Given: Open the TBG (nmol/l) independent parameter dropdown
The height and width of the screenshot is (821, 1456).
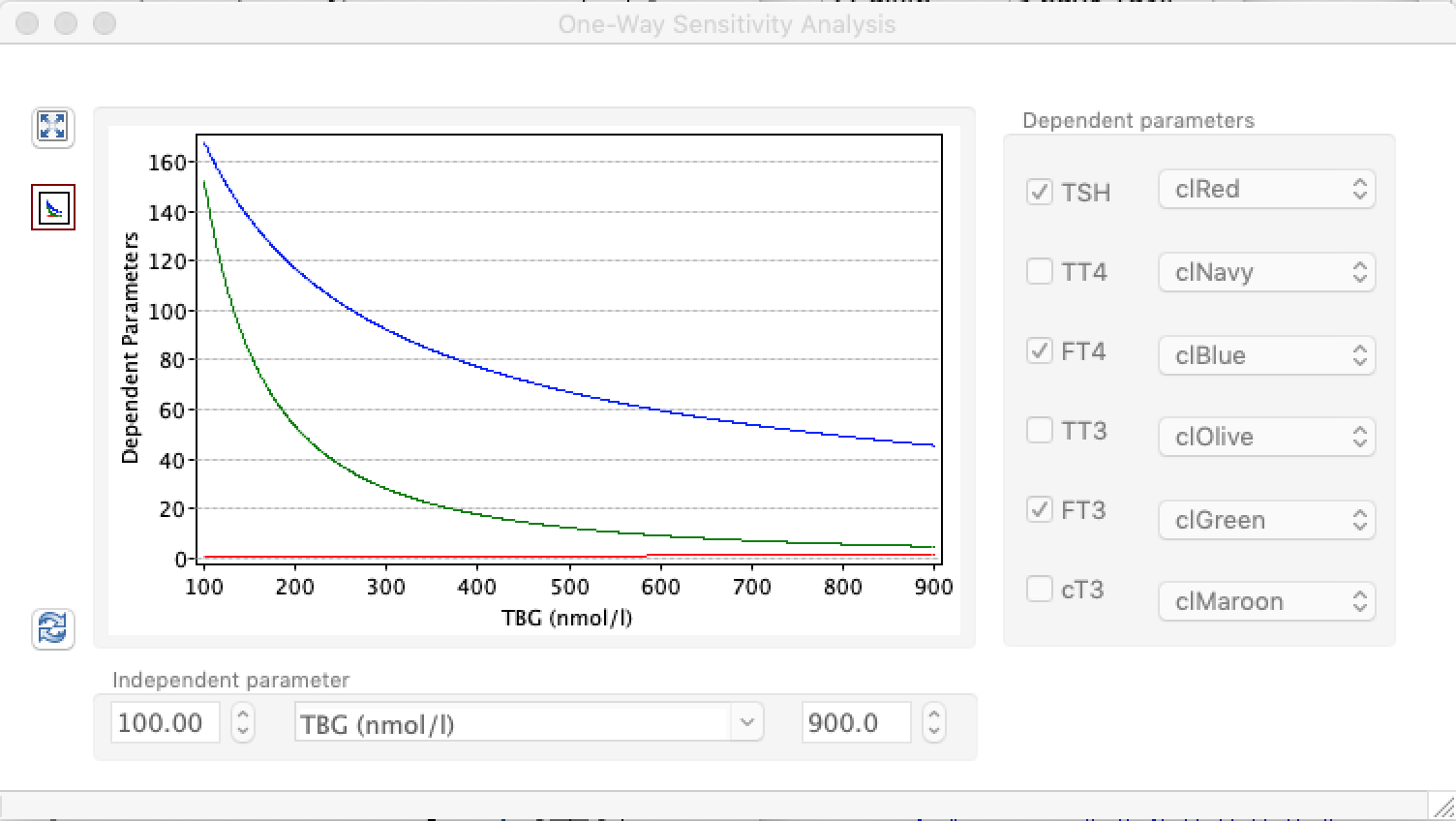Looking at the screenshot, I should (x=529, y=723).
